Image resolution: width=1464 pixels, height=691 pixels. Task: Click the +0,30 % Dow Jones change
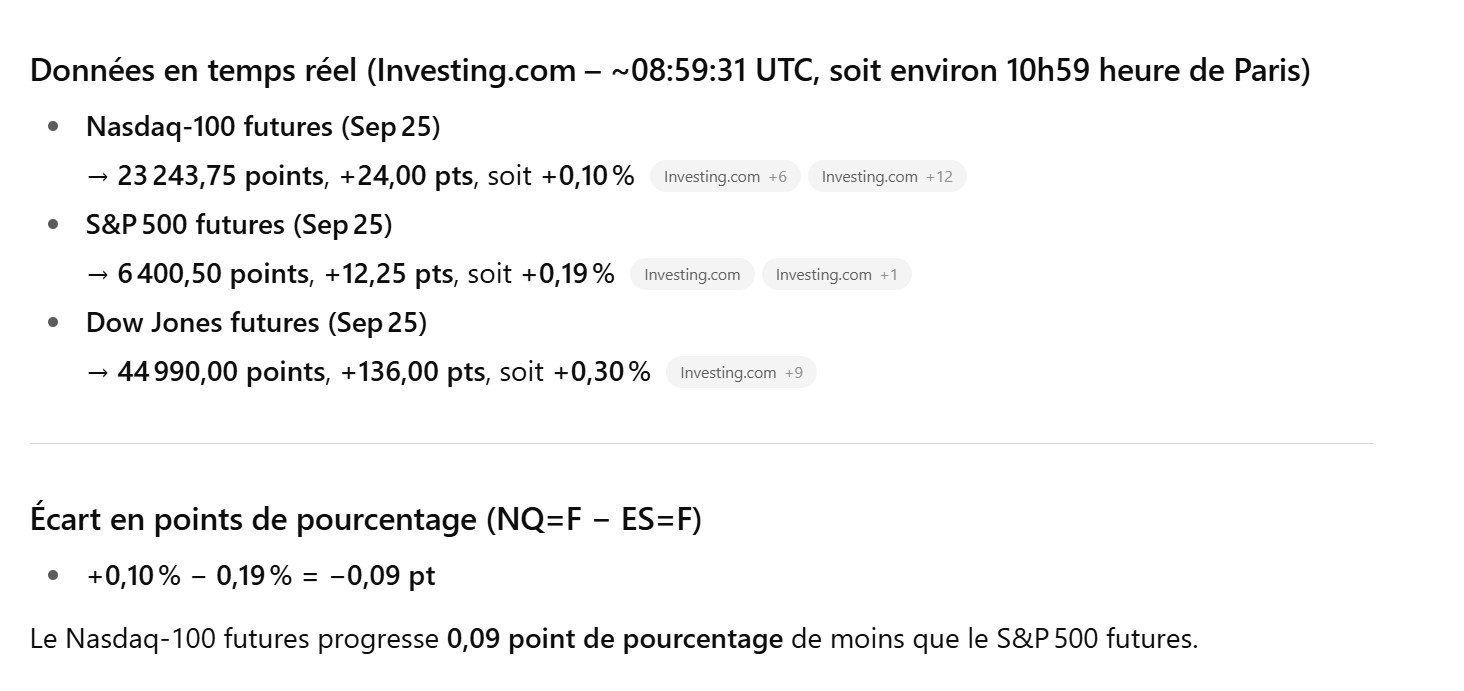coord(602,372)
